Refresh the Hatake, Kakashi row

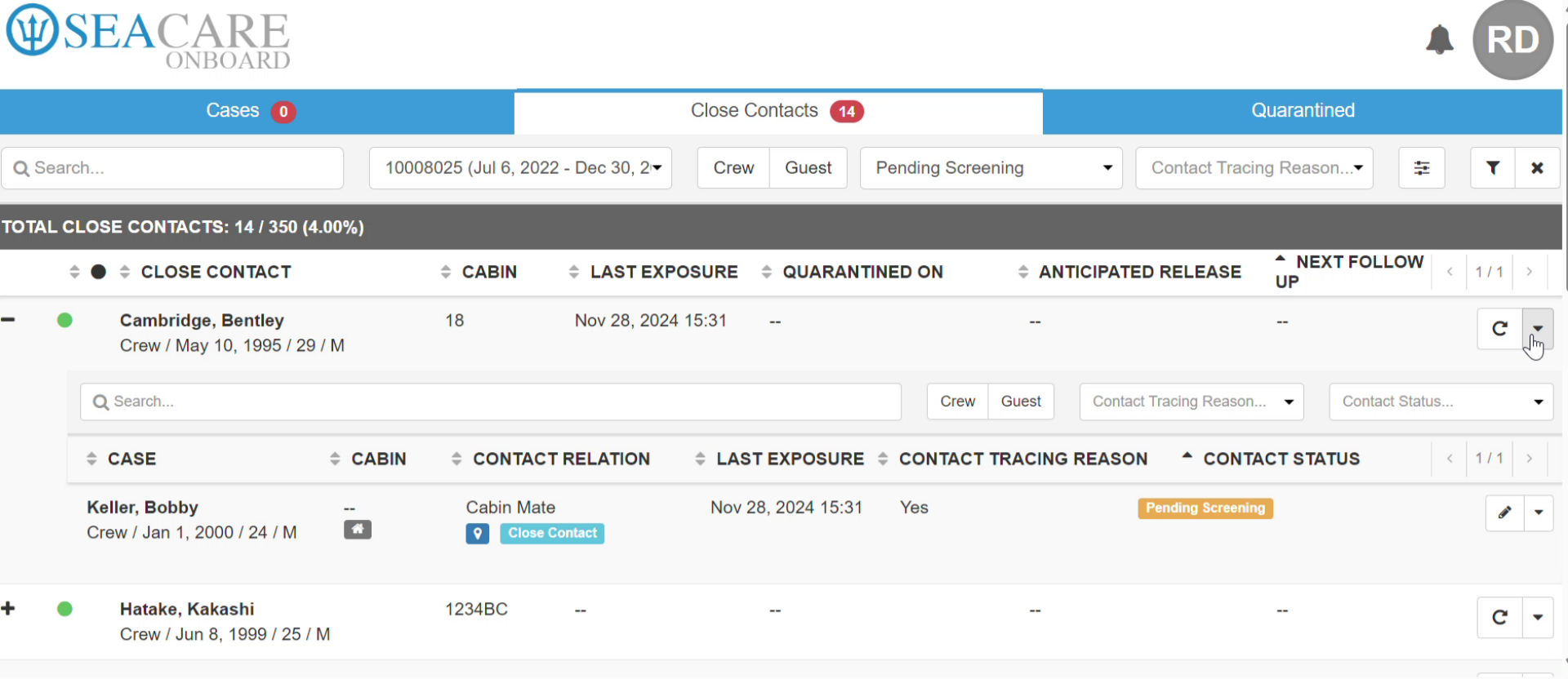tap(1499, 617)
